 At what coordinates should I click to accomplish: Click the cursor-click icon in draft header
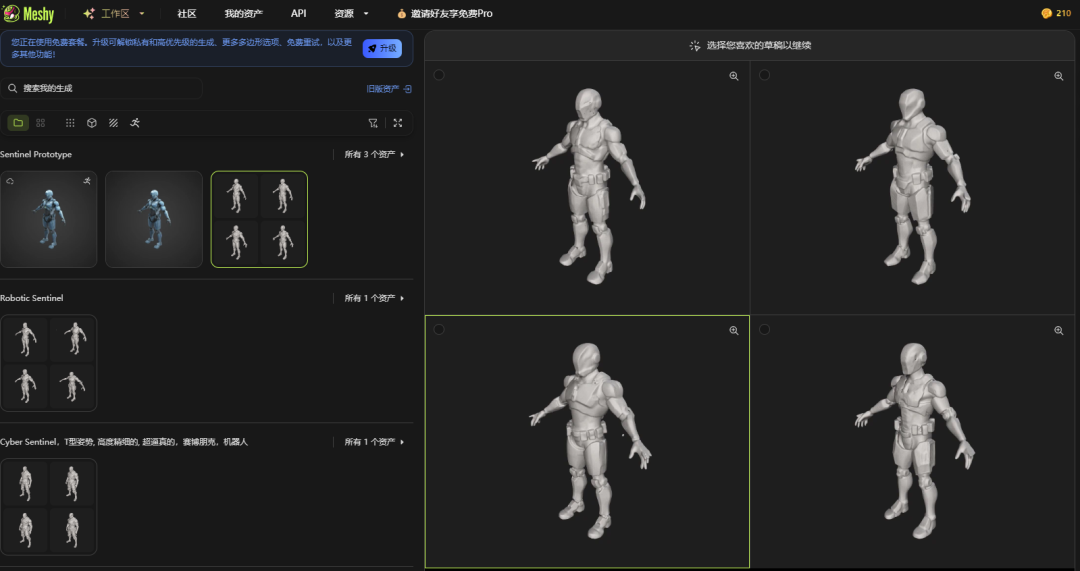[695, 45]
